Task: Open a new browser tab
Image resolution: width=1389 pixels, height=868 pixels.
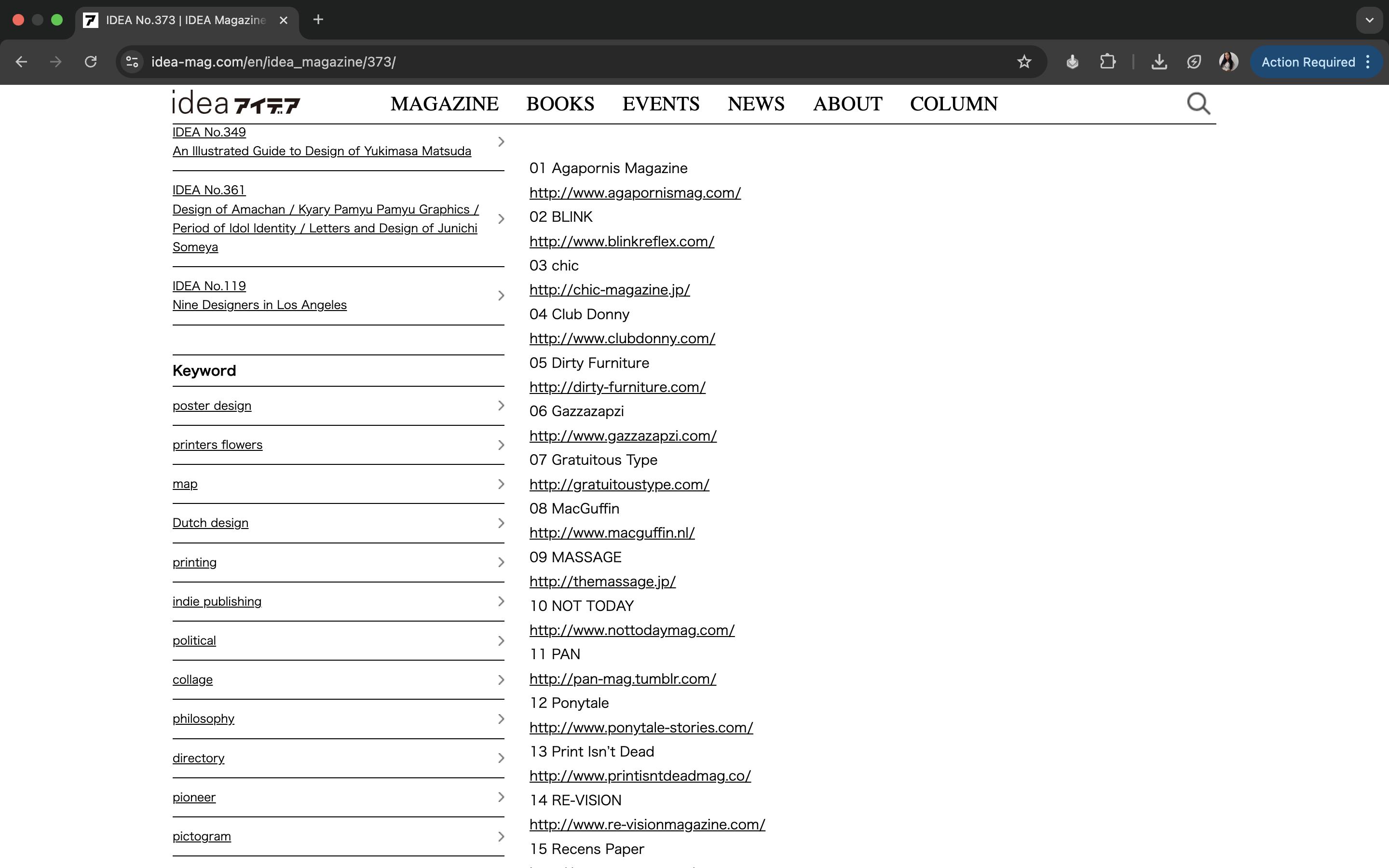Action: click(318, 20)
